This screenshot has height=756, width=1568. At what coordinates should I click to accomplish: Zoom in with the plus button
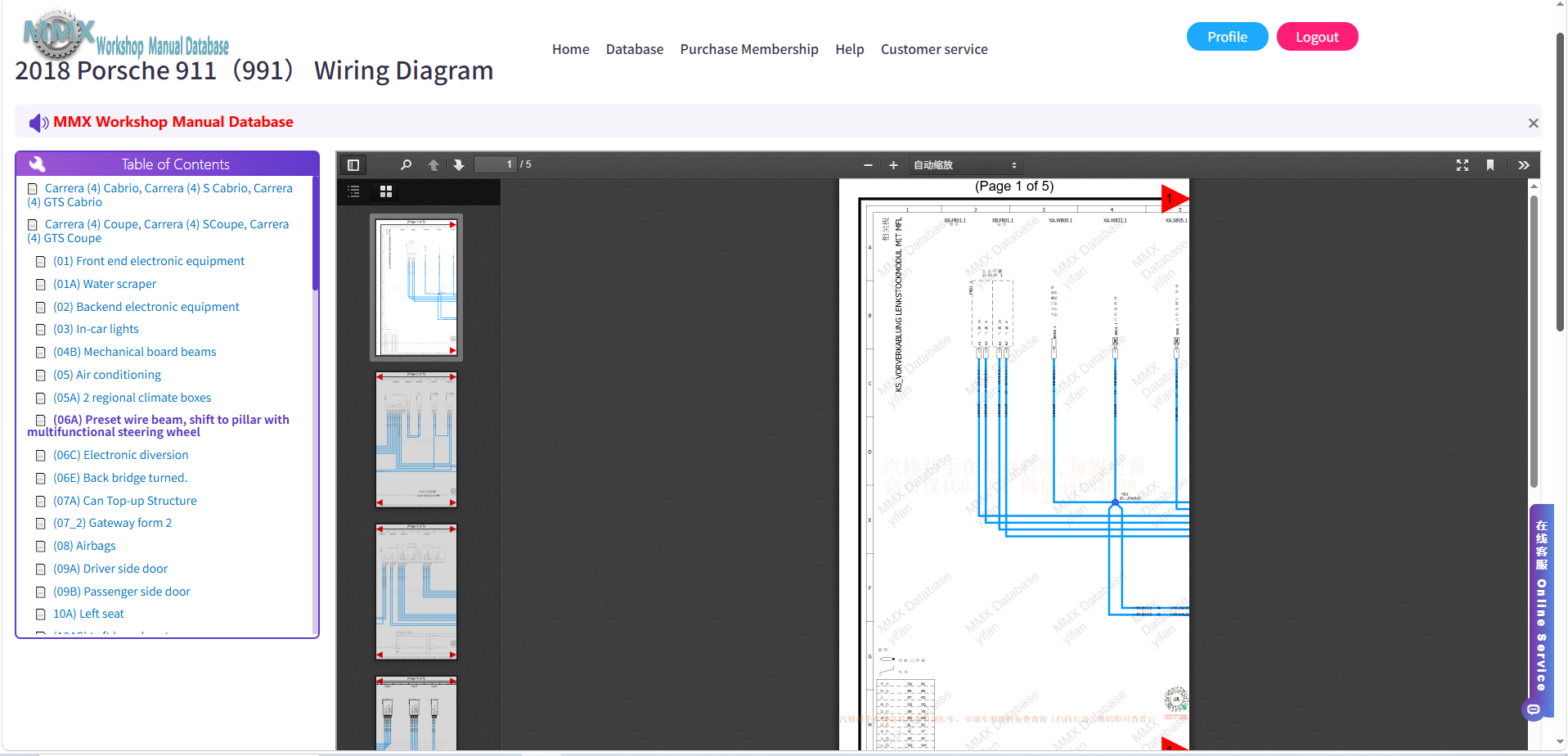893,165
